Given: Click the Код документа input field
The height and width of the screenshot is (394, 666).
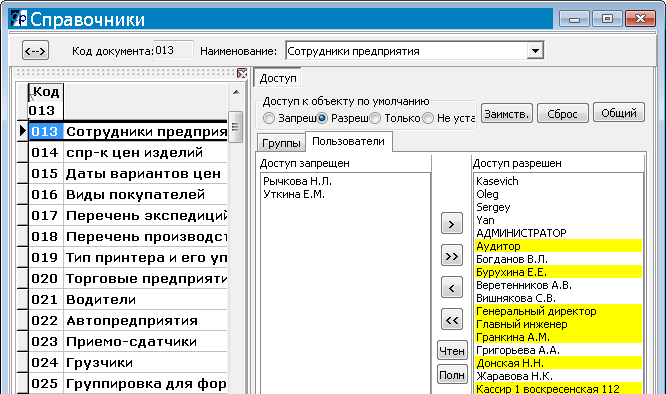Looking at the screenshot, I should 173,51.
